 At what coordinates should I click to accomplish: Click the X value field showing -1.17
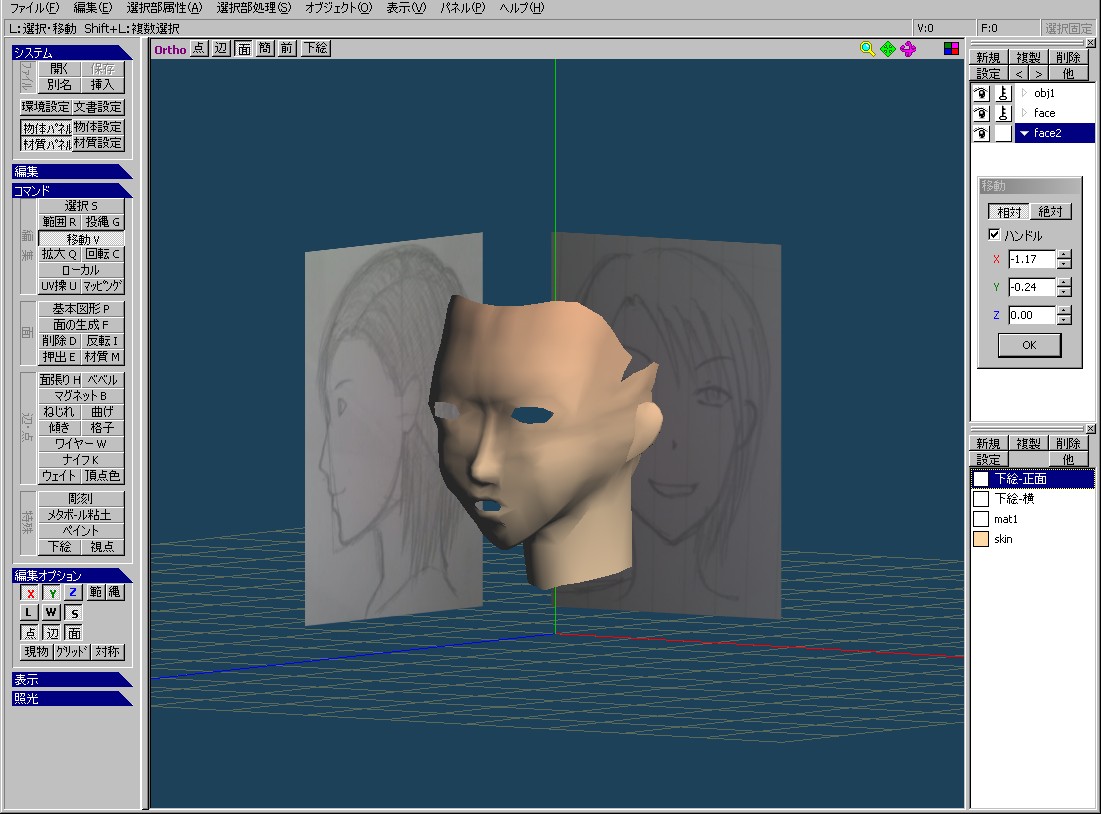(1031, 259)
